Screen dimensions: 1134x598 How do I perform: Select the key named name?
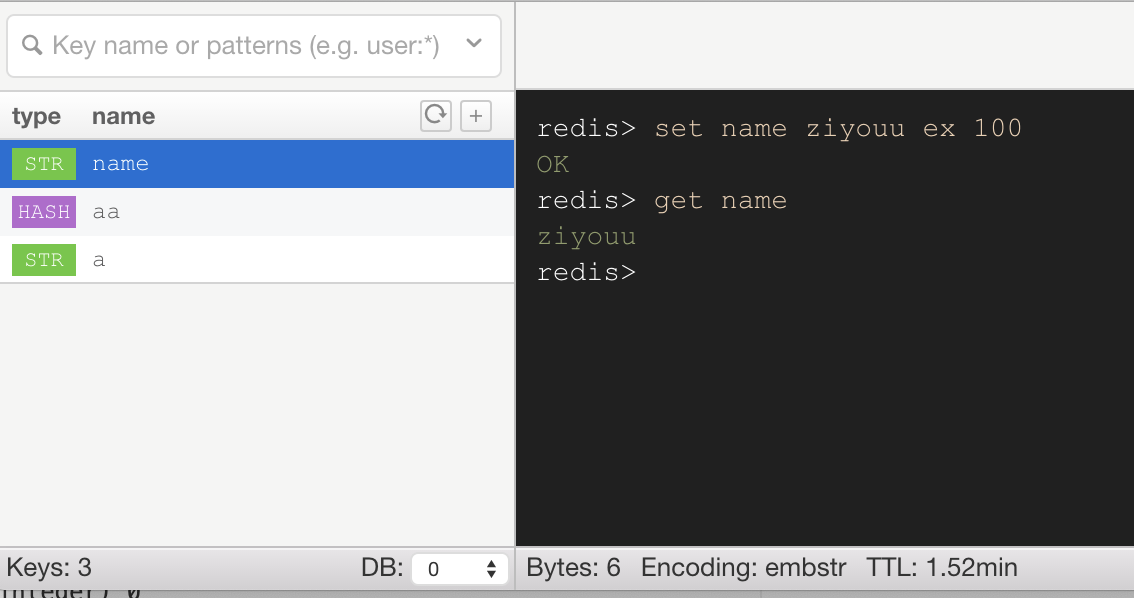(x=257, y=164)
